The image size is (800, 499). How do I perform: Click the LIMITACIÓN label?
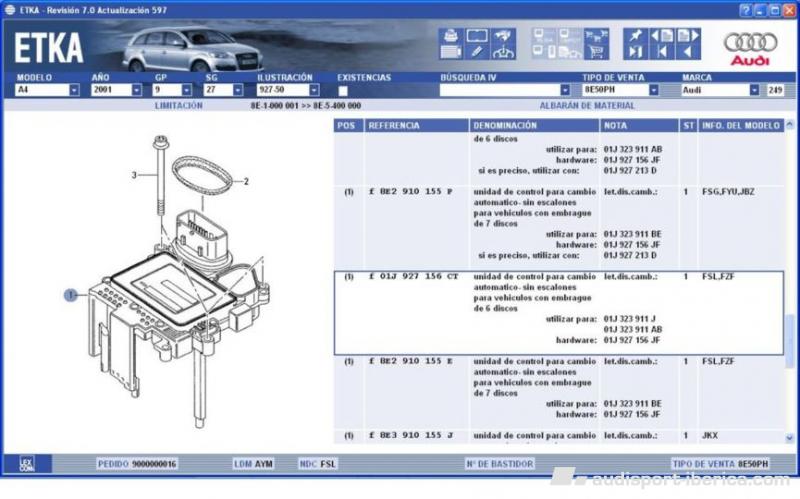coord(179,106)
